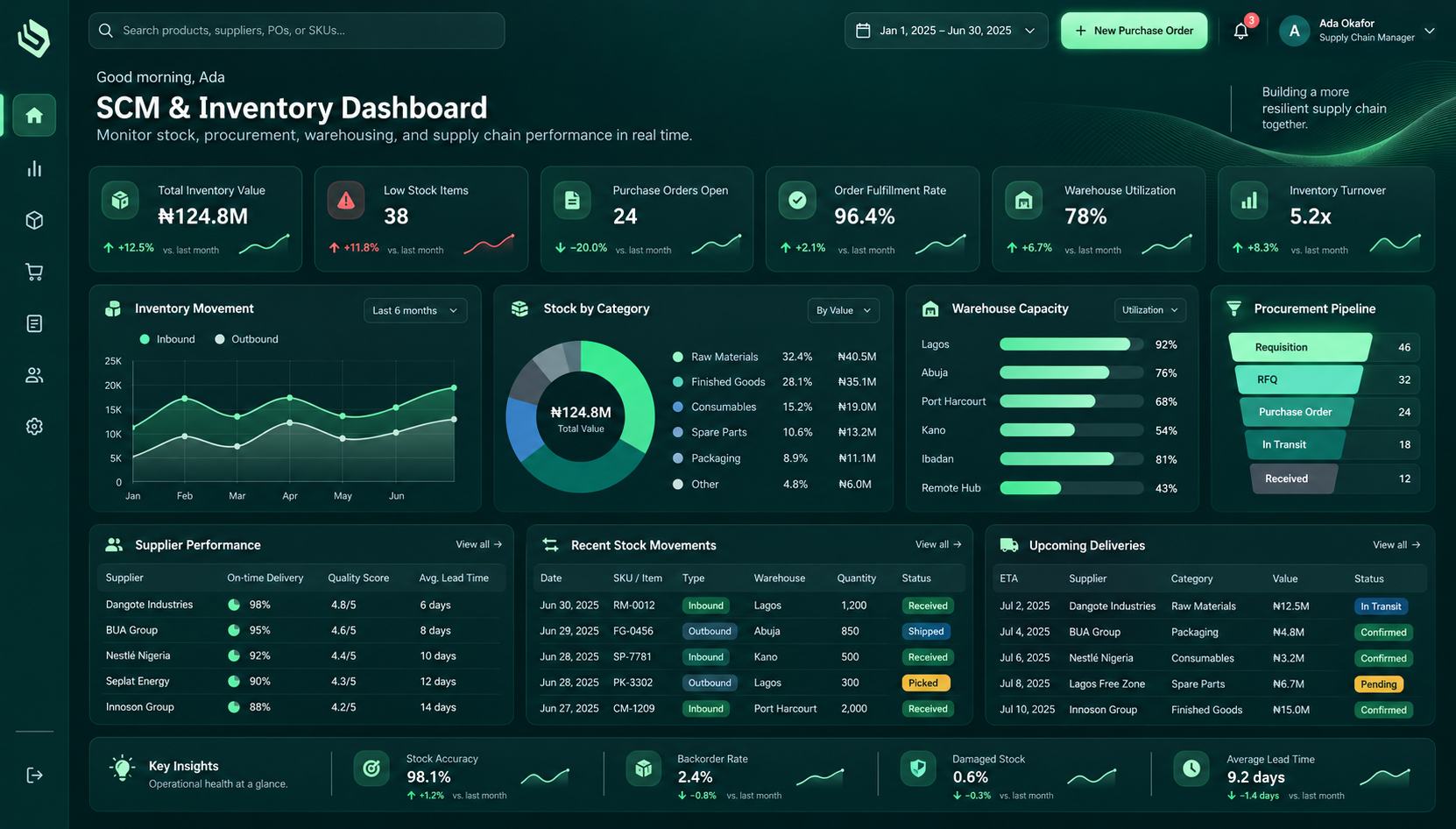Click the Lagos capacity progress bar
The image size is (1456, 829).
(x=1071, y=344)
